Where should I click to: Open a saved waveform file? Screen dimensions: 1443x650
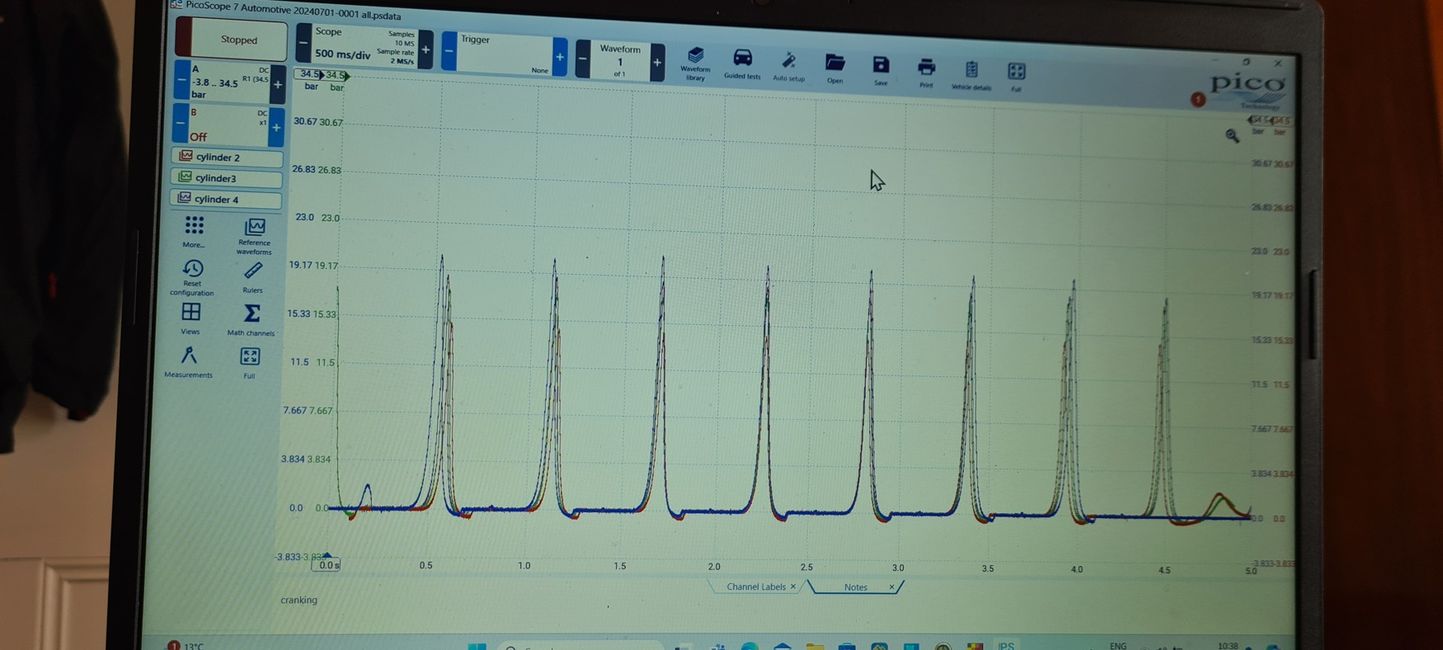[x=835, y=68]
